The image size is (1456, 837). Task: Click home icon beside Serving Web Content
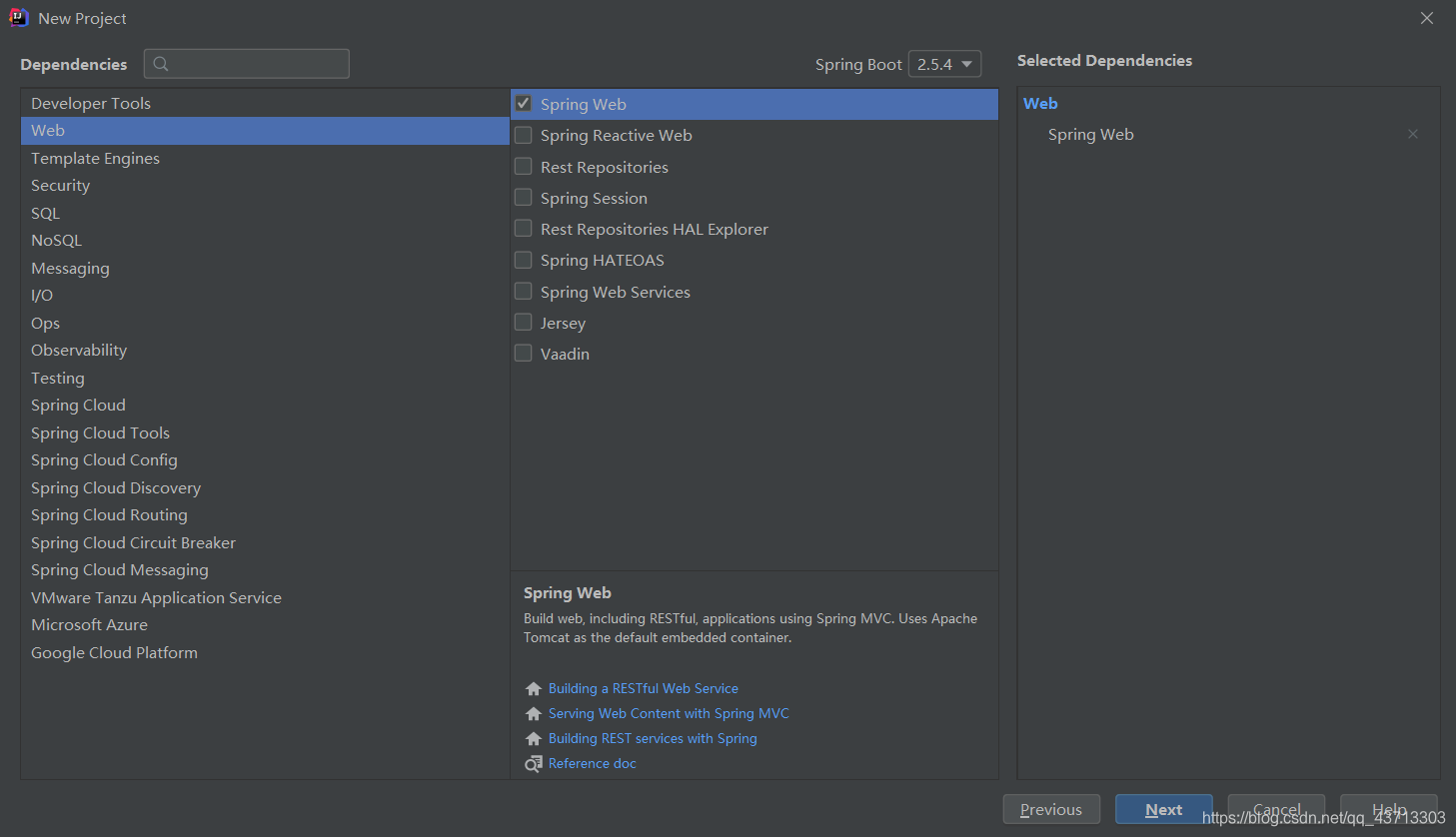pyautogui.click(x=534, y=713)
